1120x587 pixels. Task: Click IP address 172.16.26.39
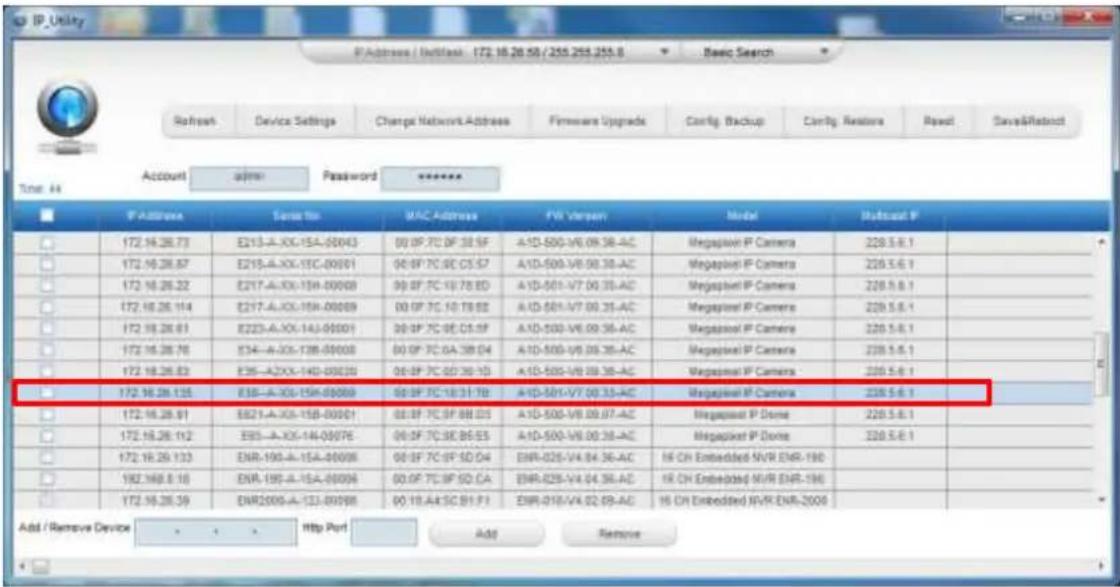point(155,501)
